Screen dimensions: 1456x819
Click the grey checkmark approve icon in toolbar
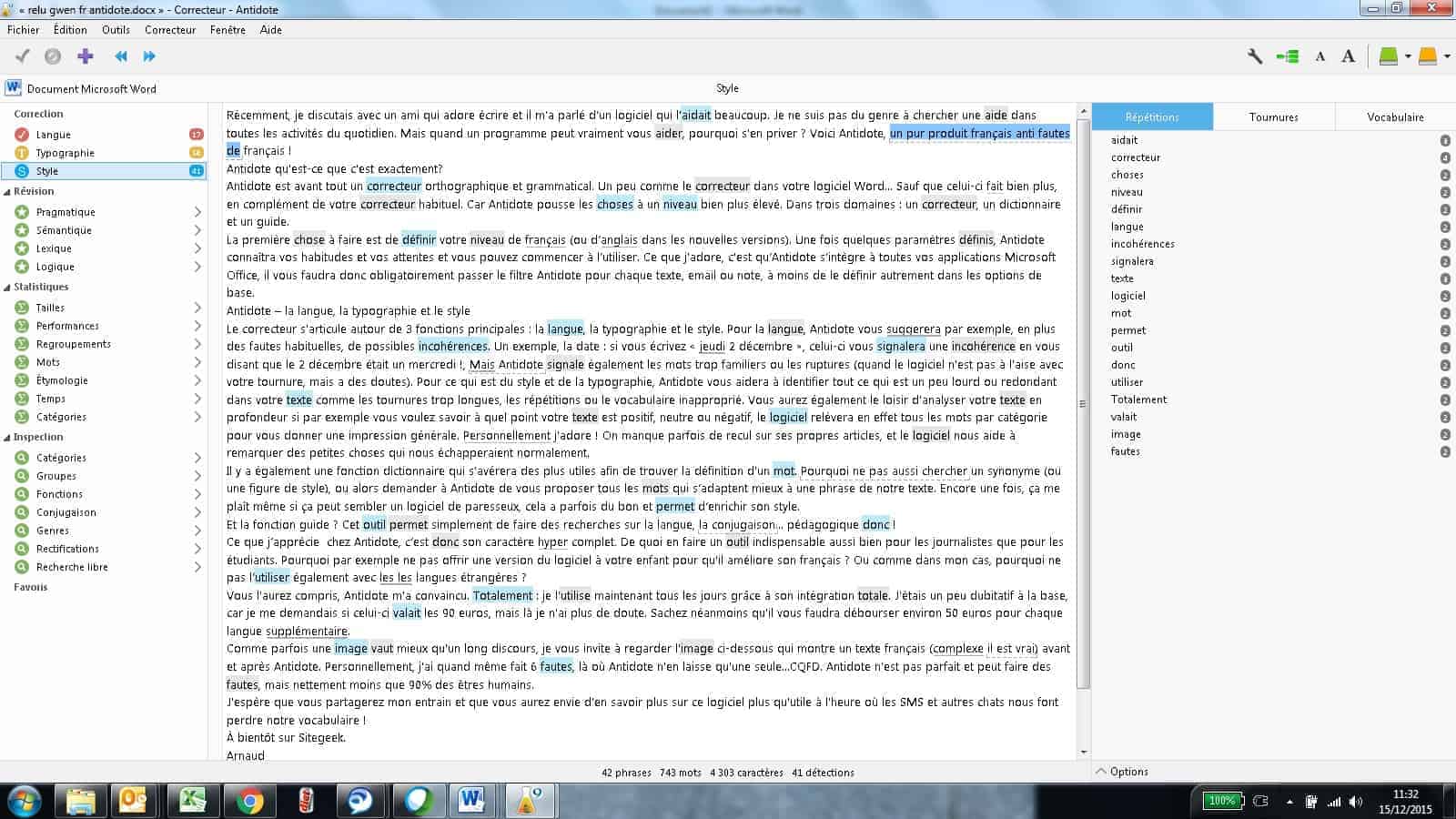point(23,56)
